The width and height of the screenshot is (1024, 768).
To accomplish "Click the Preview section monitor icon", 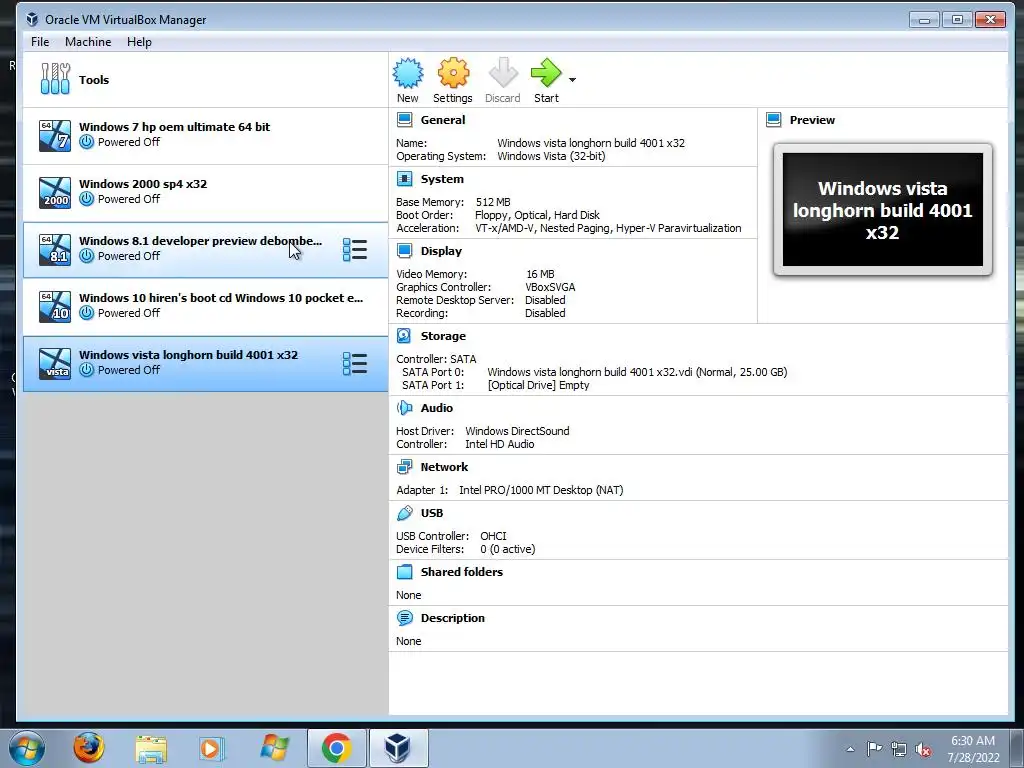I will [774, 120].
